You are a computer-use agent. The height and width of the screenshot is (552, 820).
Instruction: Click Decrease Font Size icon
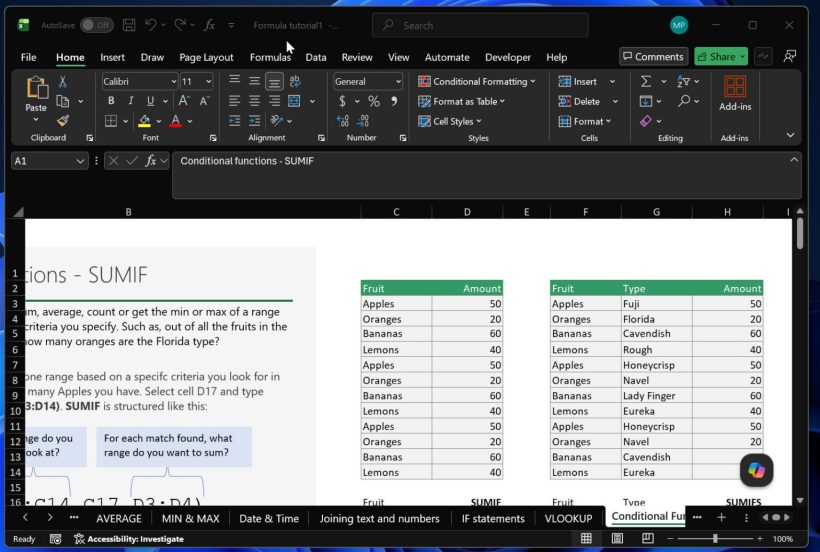204,101
